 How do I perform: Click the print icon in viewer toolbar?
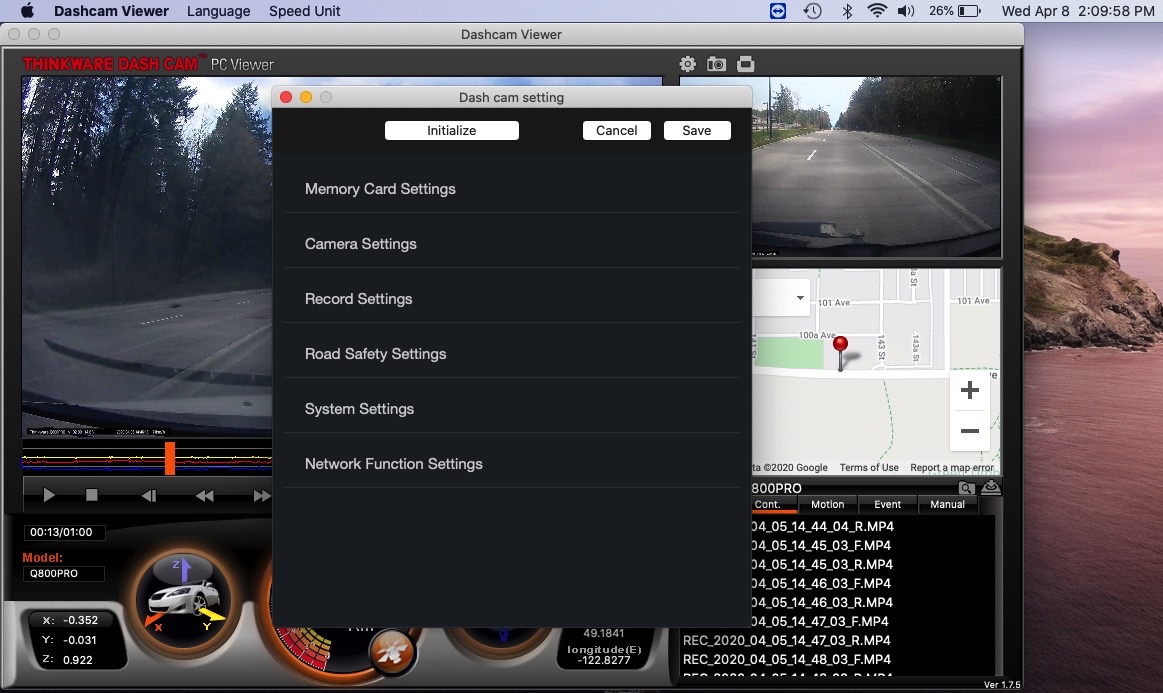(745, 65)
